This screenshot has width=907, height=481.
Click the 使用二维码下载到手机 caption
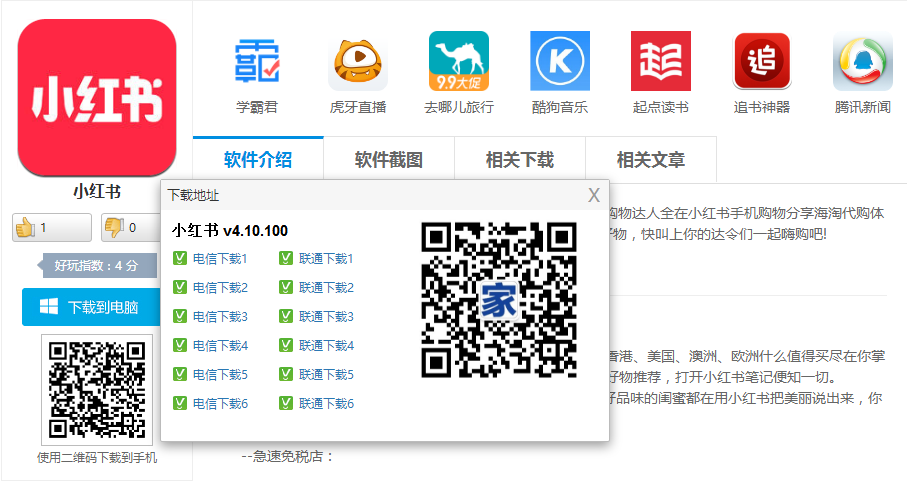[97, 458]
